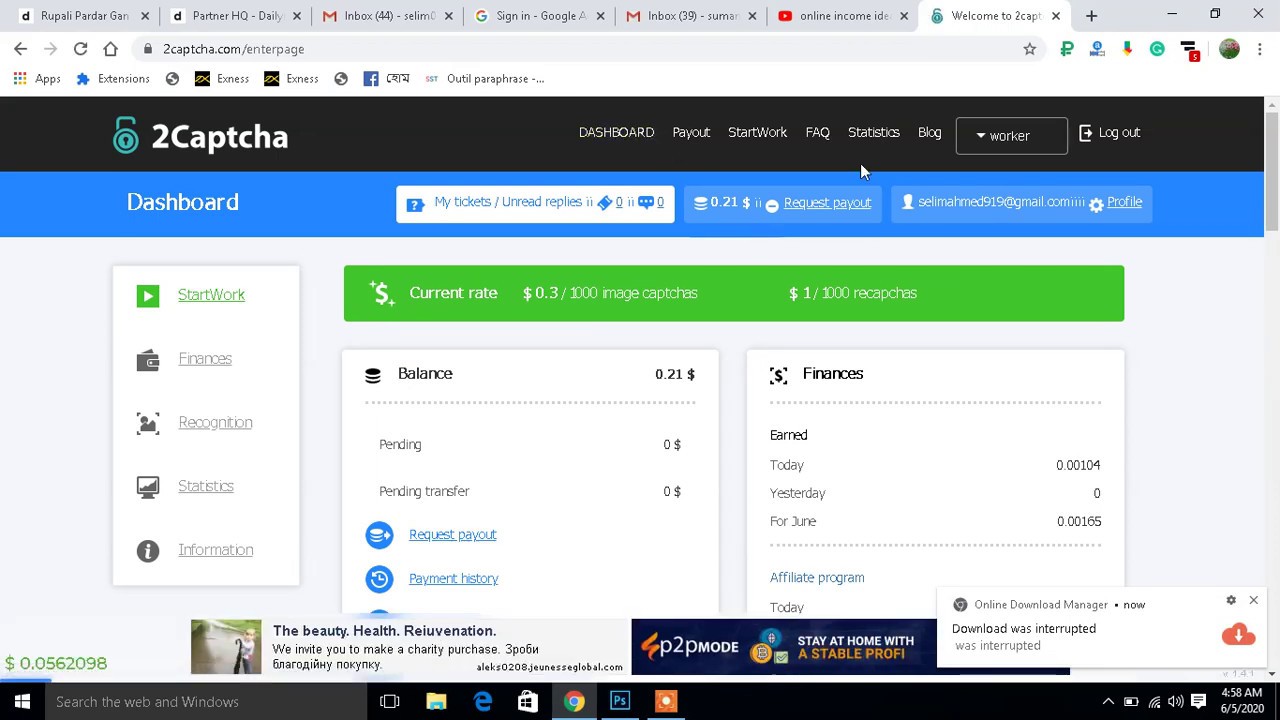
Task: Click the red cloud download icon in notification
Action: pos(1238,635)
